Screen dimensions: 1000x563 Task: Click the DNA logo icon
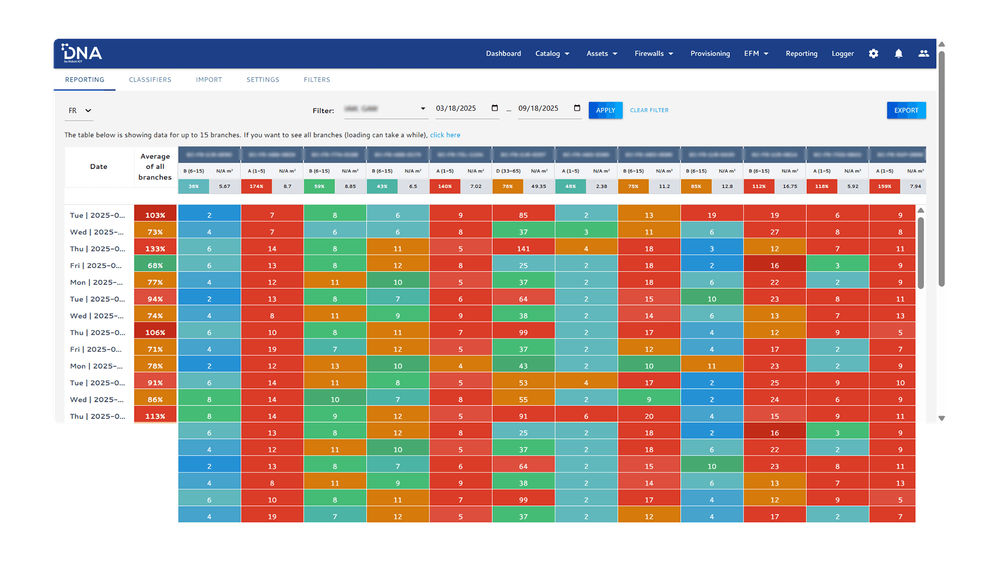click(82, 53)
